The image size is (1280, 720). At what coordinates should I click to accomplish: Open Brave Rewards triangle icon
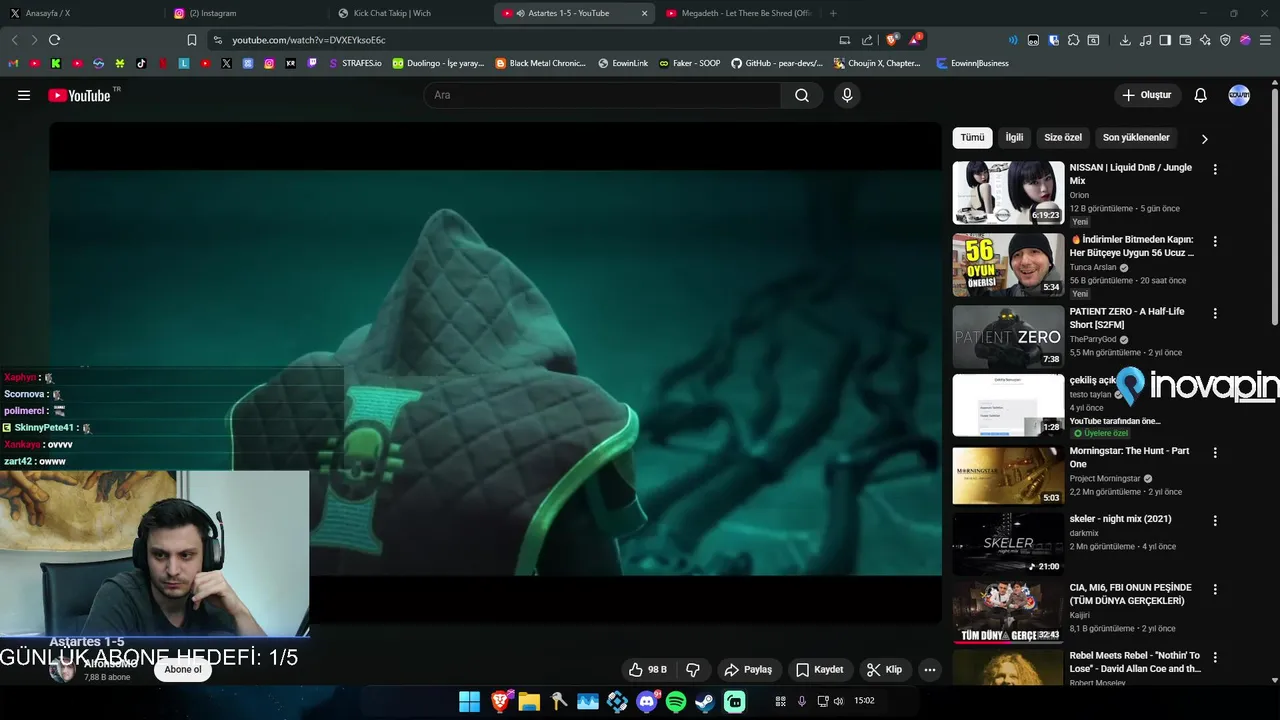916,40
